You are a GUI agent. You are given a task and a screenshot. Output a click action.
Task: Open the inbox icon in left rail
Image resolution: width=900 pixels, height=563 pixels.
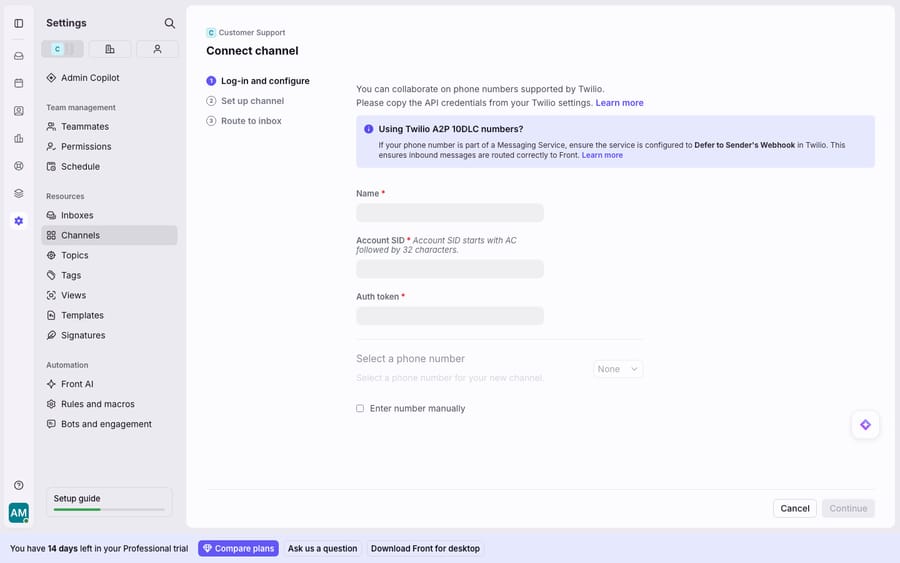pyautogui.click(x=18, y=56)
